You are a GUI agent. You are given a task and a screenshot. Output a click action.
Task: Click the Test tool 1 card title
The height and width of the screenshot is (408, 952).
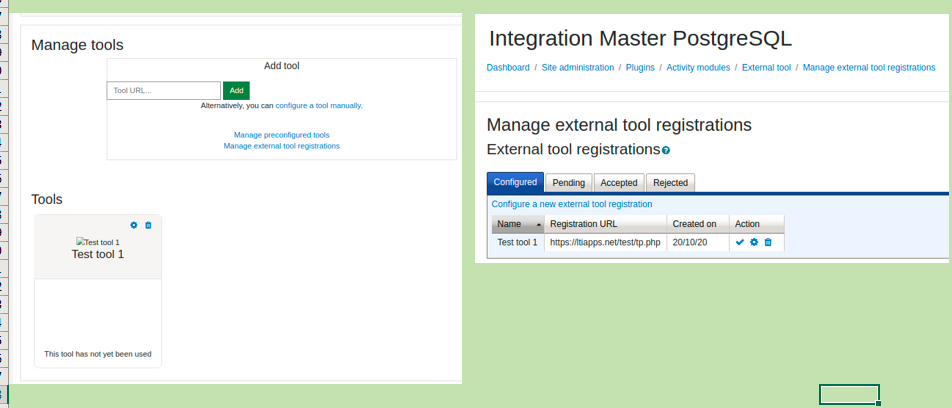98,254
